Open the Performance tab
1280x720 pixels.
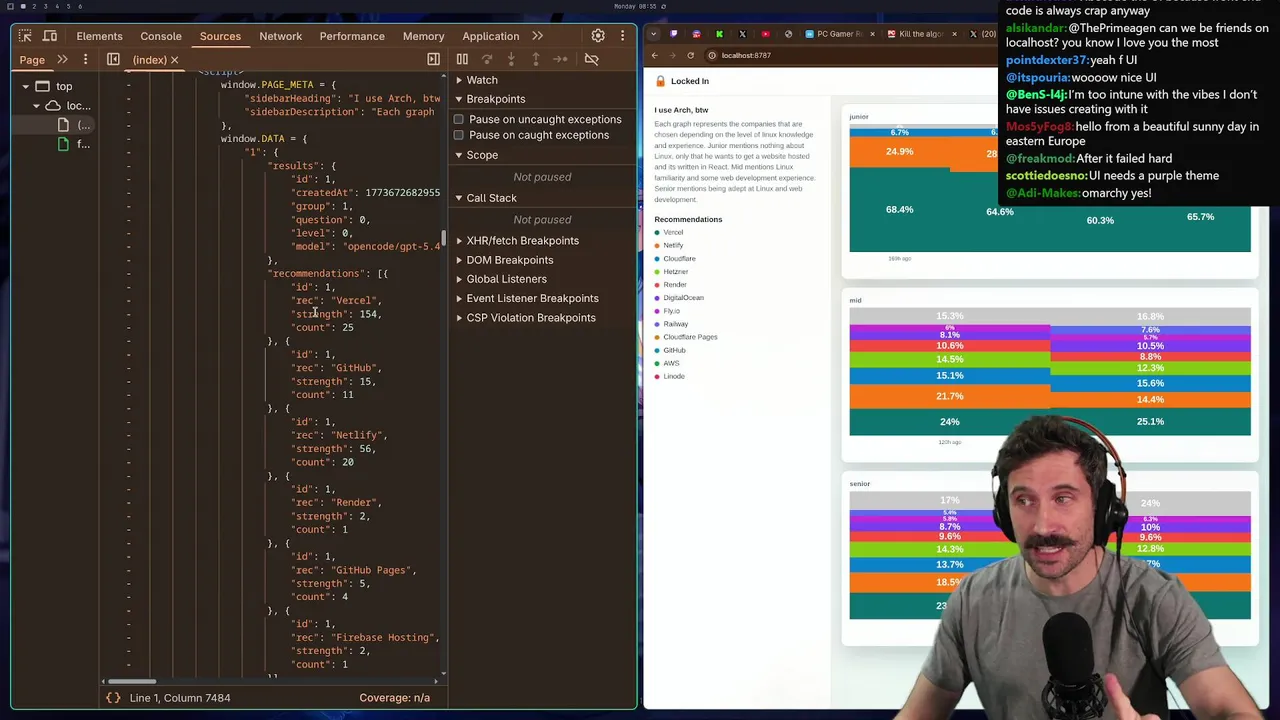pyautogui.click(x=352, y=36)
